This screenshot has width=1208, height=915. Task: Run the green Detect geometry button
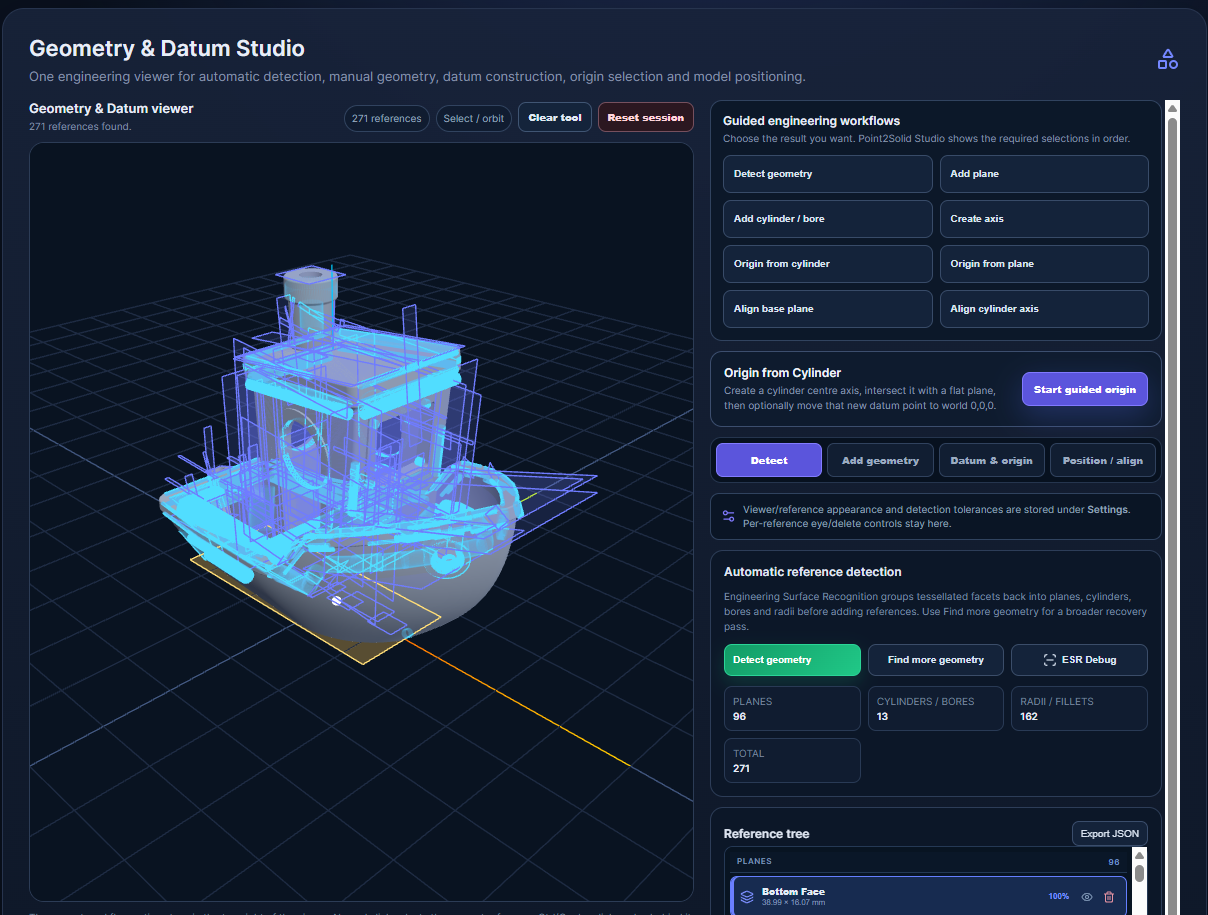(792, 660)
